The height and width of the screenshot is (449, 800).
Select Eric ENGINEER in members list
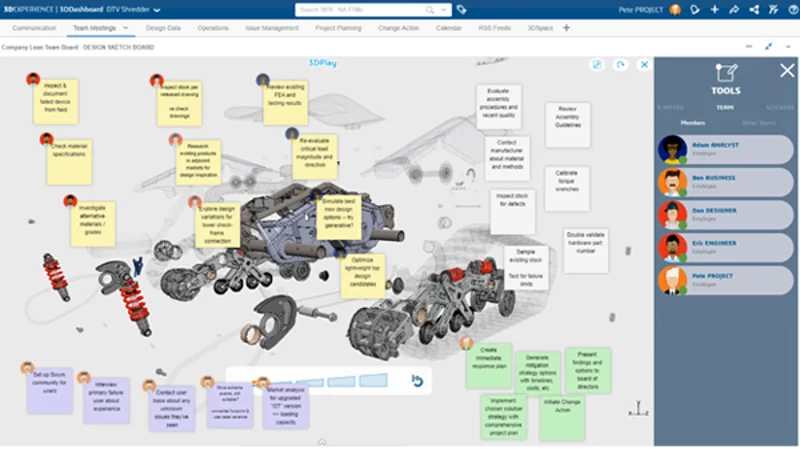tap(726, 247)
